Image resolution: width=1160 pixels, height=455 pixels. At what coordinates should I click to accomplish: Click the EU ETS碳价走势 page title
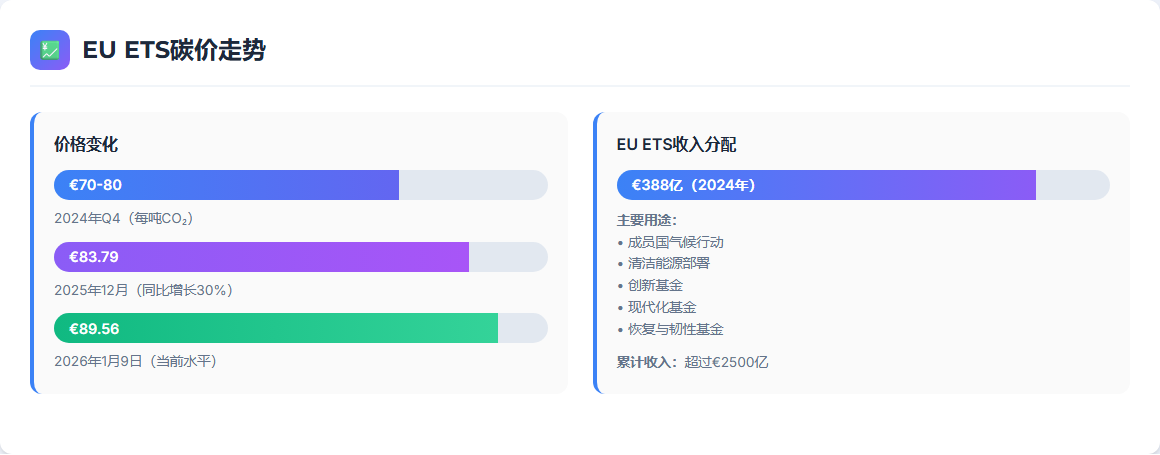click(174, 50)
